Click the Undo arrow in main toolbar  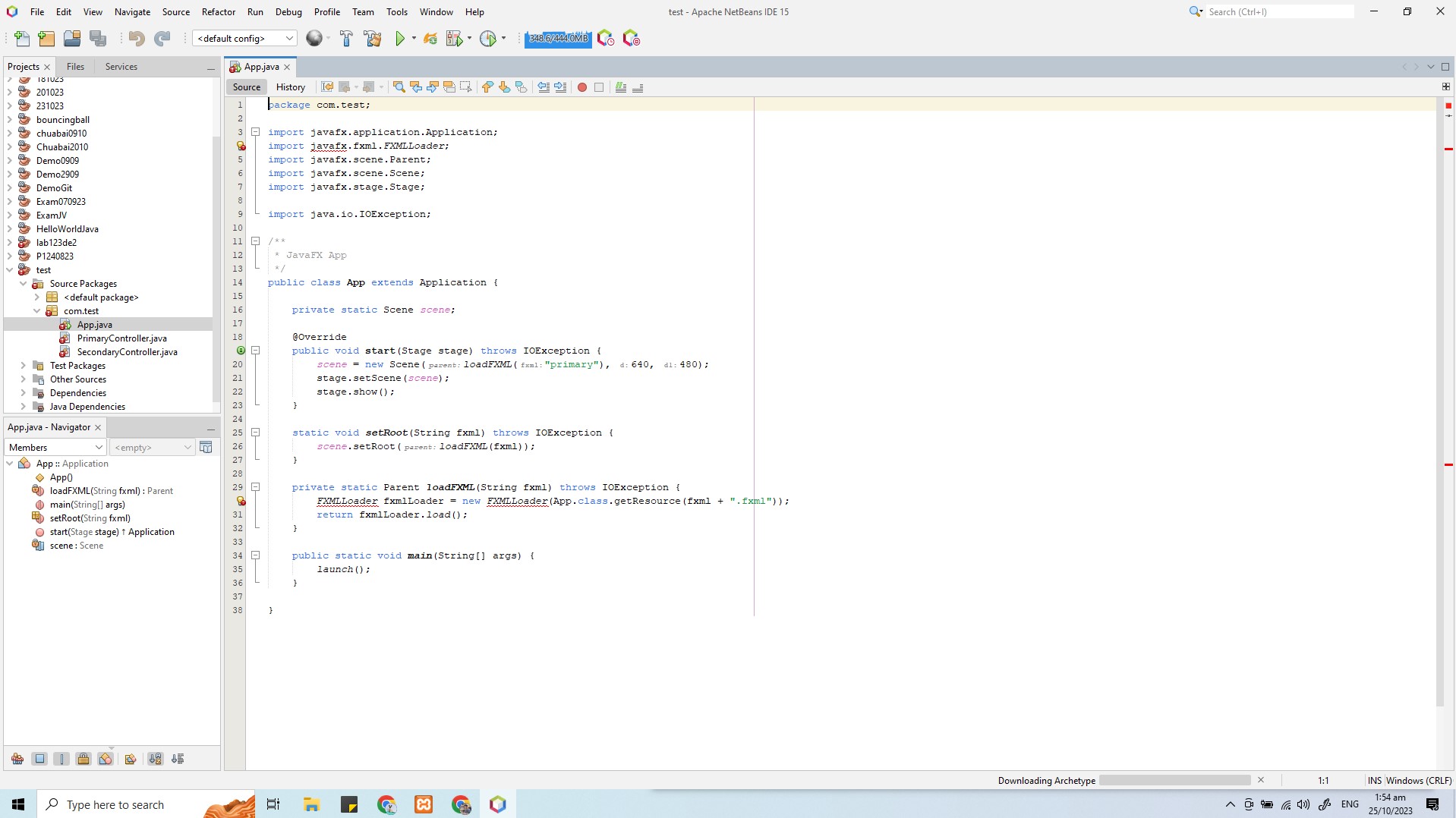point(137,39)
